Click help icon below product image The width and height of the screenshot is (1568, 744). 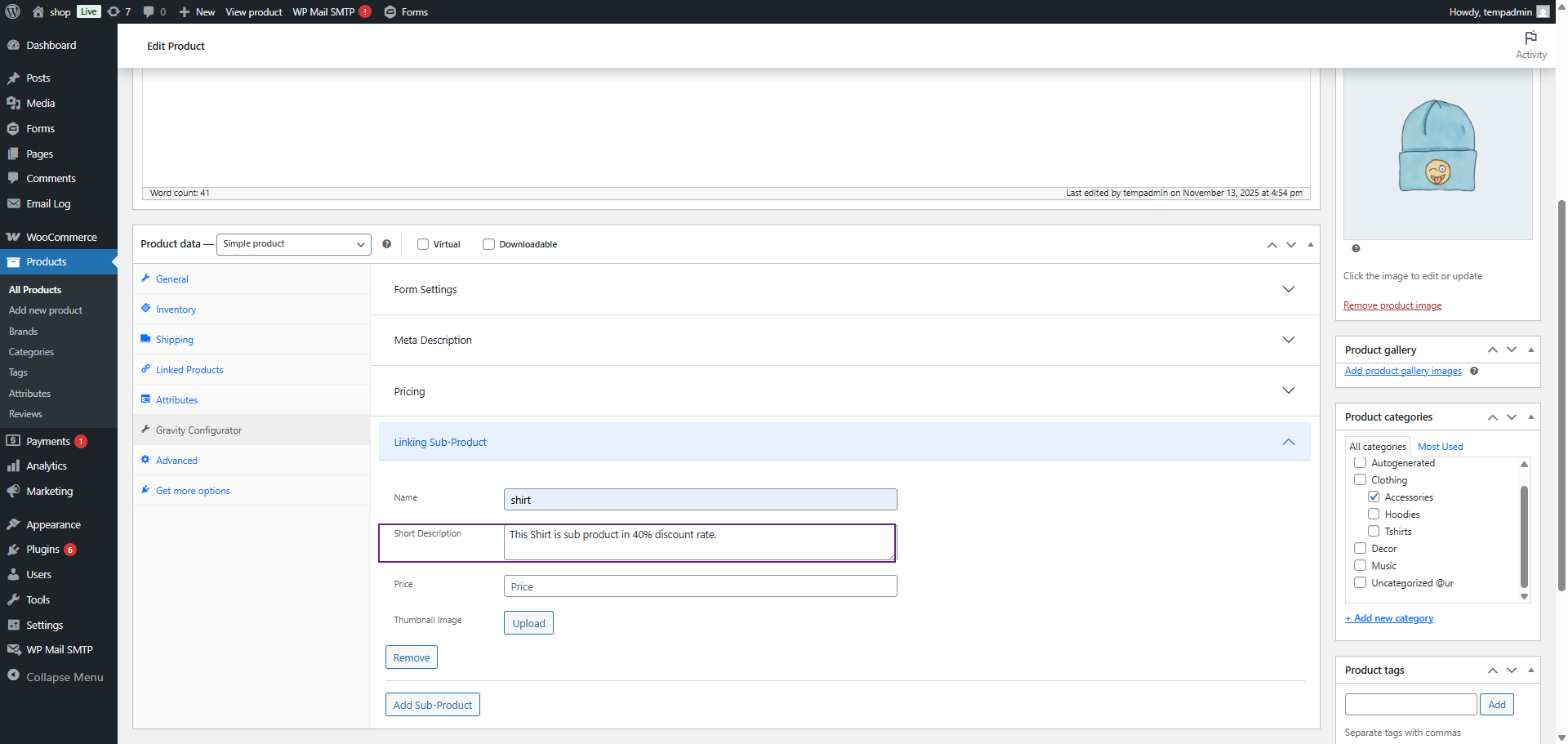(1356, 248)
